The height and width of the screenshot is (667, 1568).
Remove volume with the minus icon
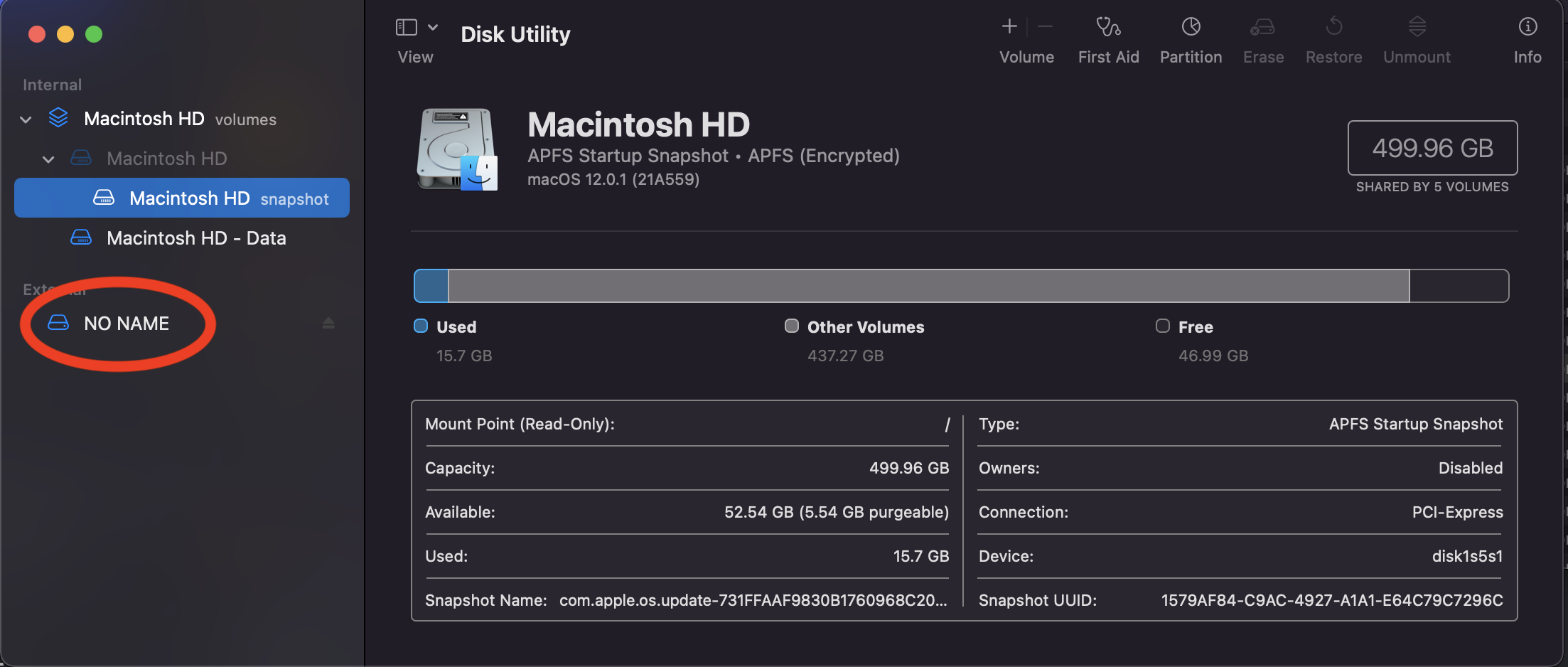1045,26
